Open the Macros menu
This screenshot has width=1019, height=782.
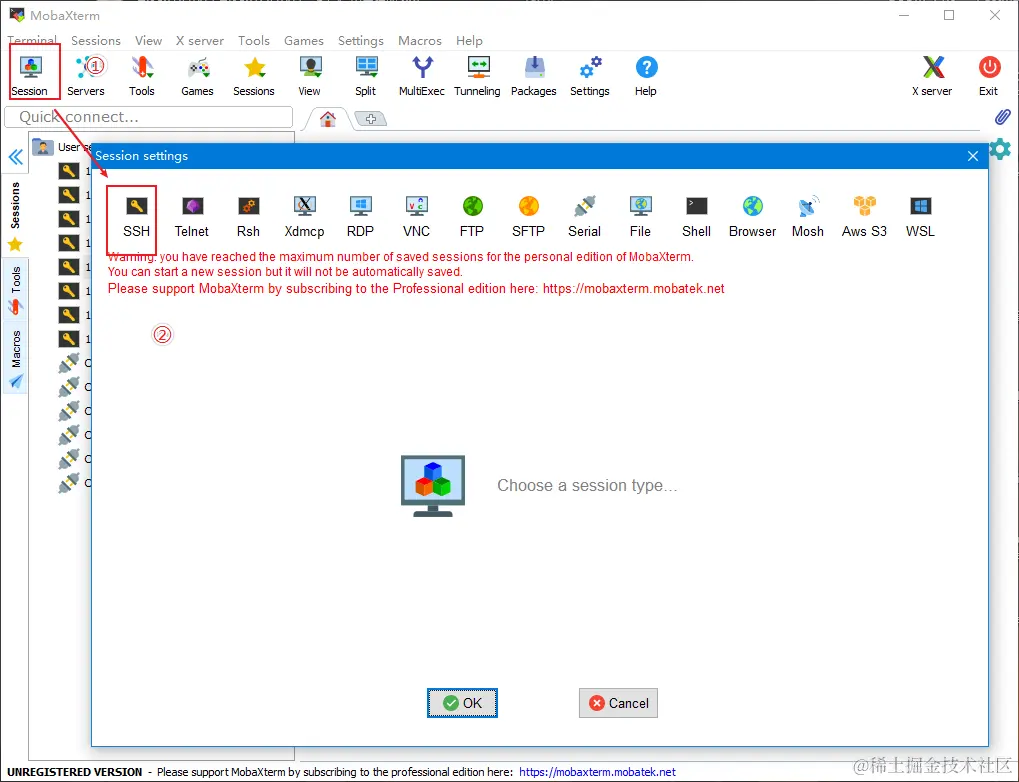[420, 40]
